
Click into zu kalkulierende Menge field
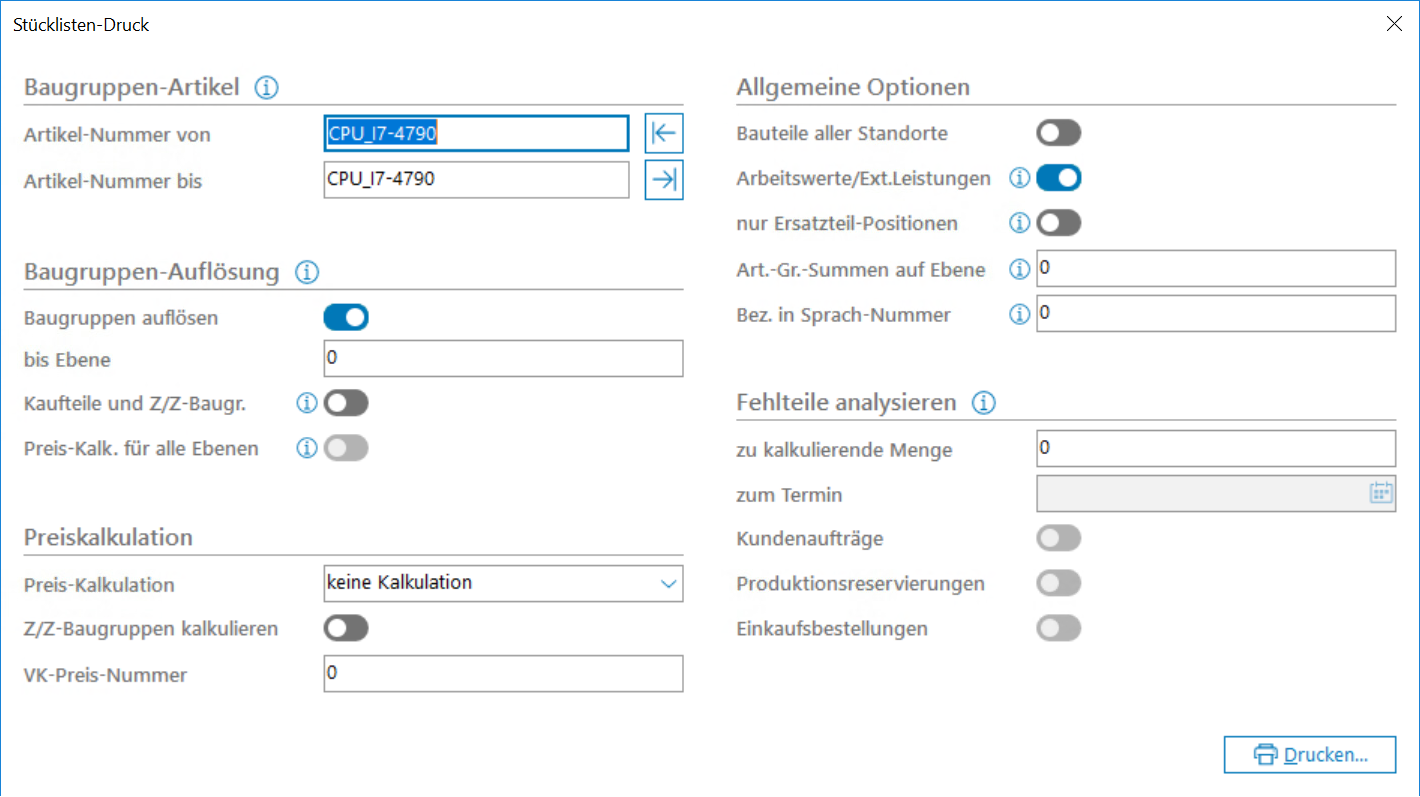[1215, 449]
